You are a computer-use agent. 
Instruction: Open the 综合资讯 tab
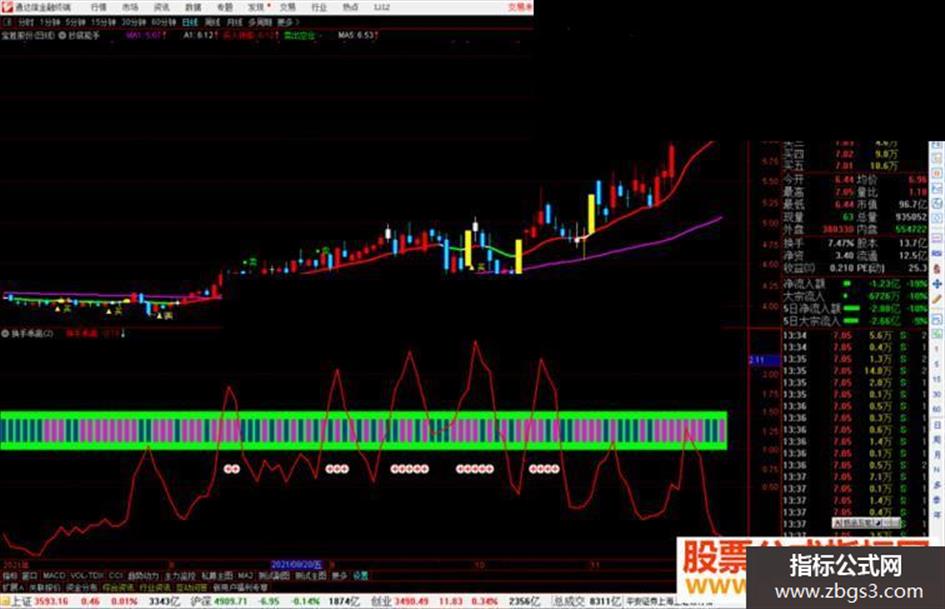[x=119, y=587]
